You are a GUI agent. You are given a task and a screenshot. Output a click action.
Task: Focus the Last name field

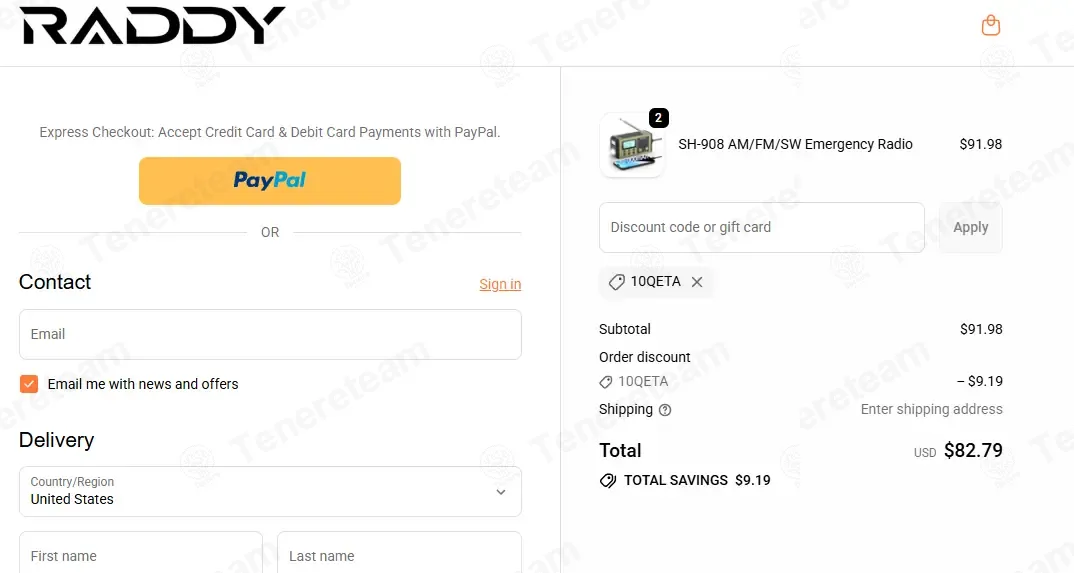[399, 552]
